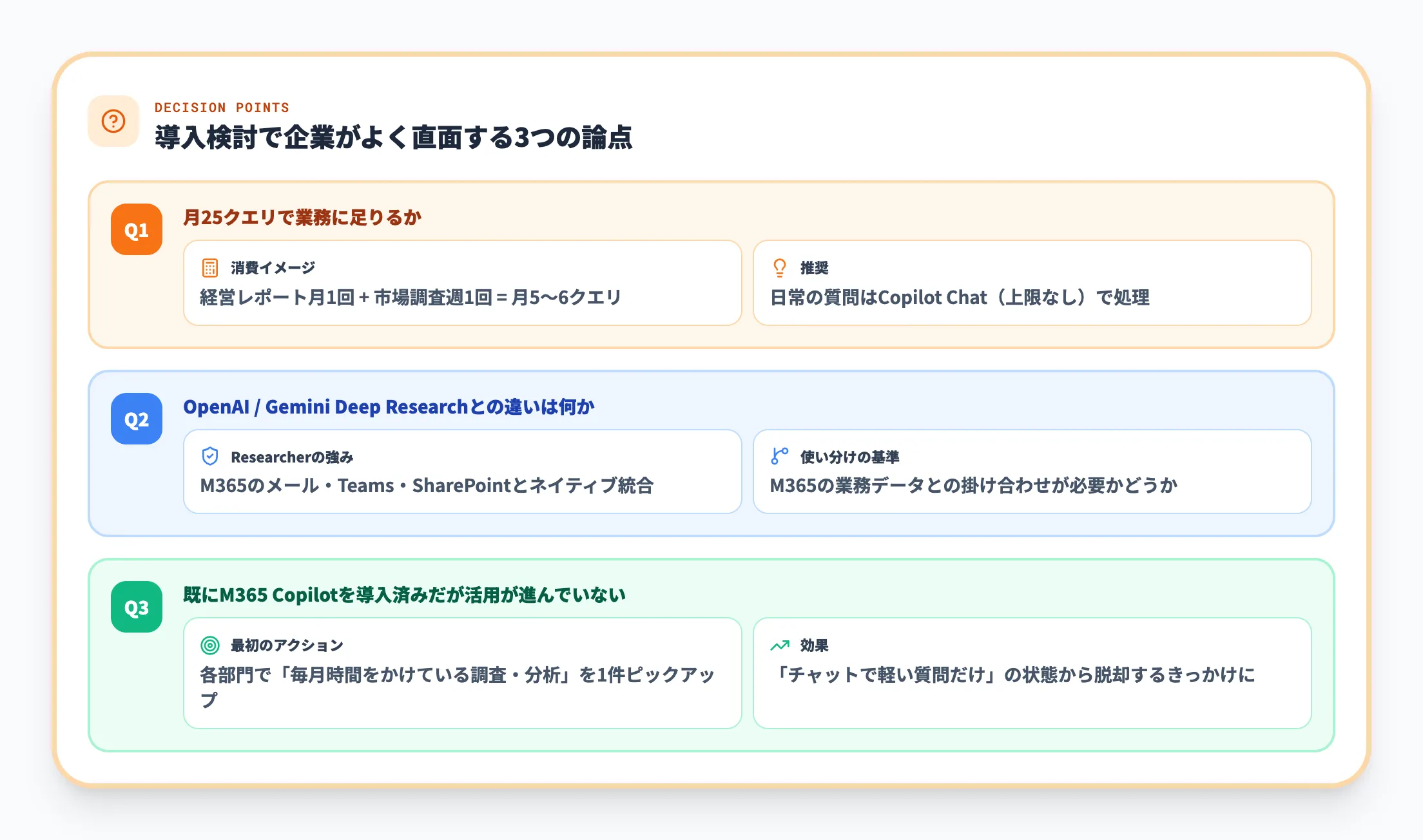Click the heading 導入検討で企業がよく直面する3つの論点
Viewport: 1423px width, 840px height.
(394, 137)
